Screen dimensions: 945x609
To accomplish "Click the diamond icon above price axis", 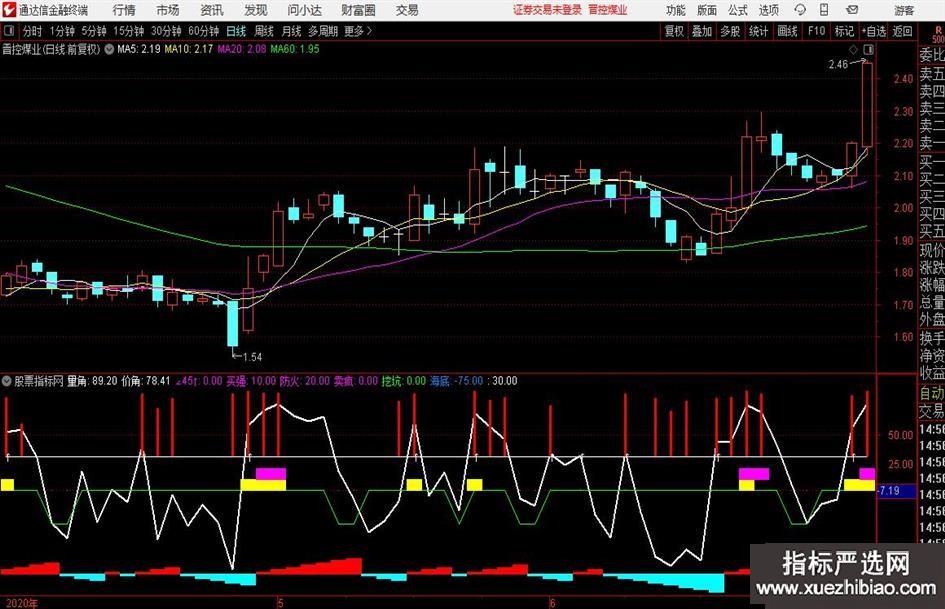I will pos(853,49).
